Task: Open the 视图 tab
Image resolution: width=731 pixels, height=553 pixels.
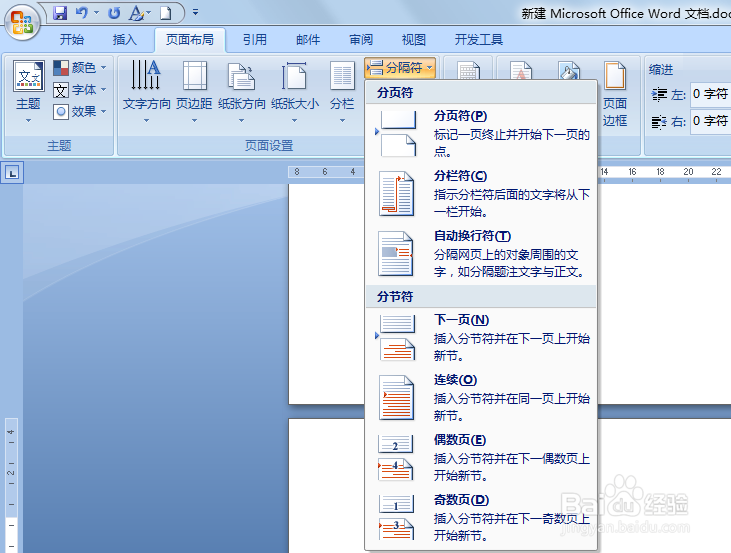Action: point(414,40)
